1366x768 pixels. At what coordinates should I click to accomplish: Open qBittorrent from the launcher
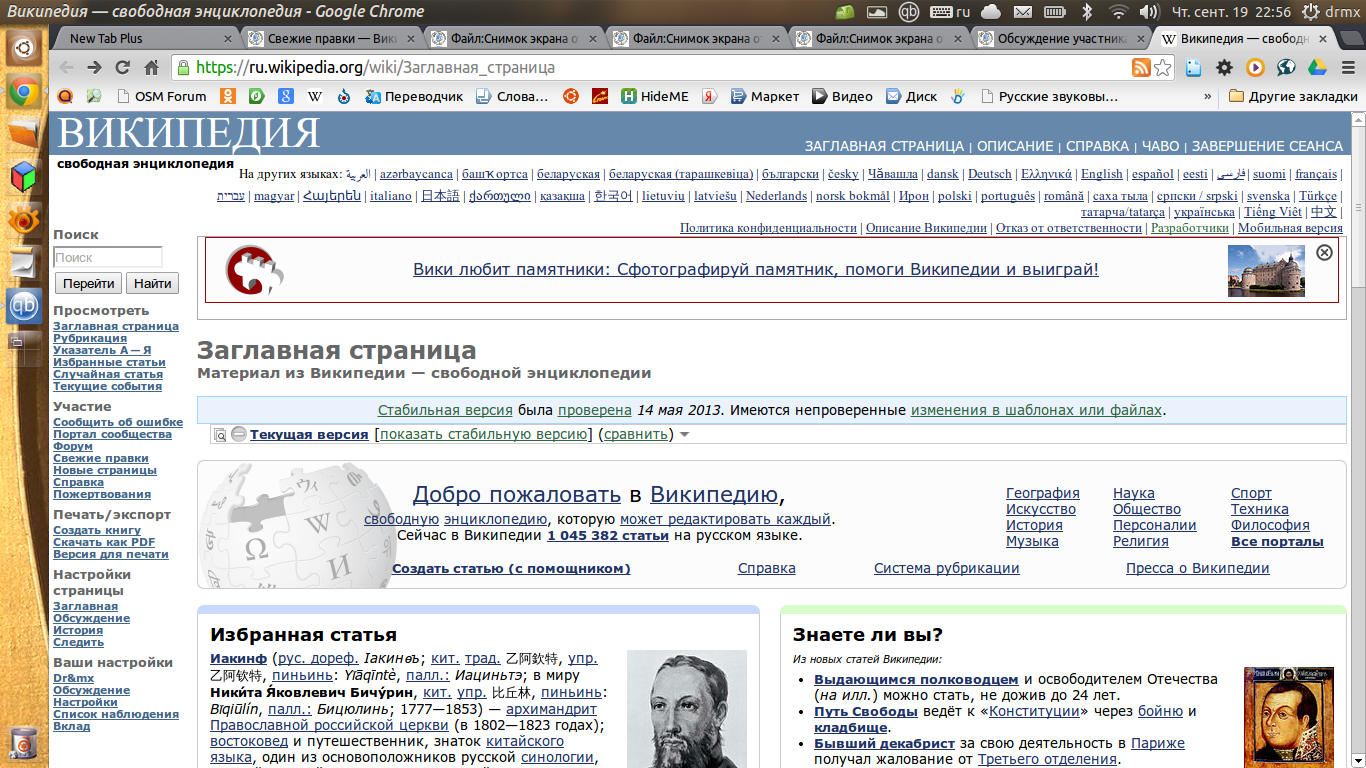coord(24,305)
